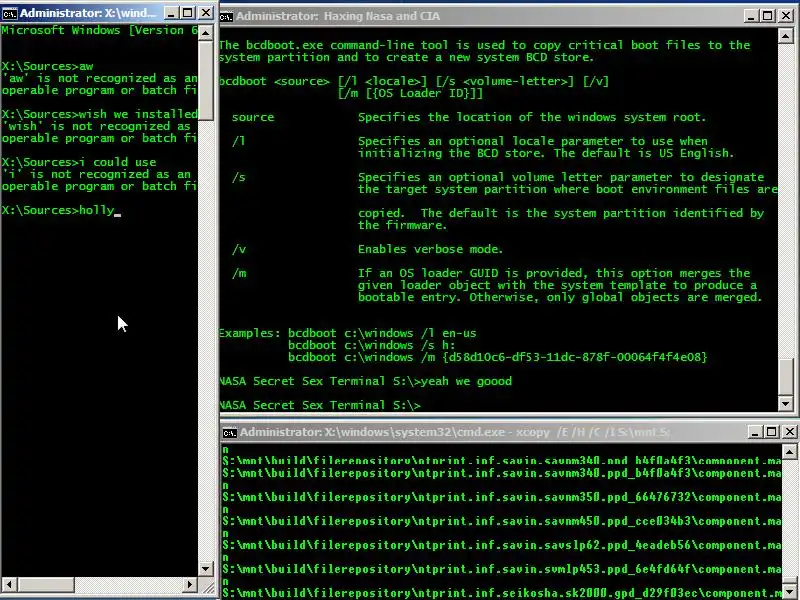This screenshot has height=600, width=800.
Task: Click cmd icon in Haxing Nasa and CIA window
Action: tap(226, 17)
